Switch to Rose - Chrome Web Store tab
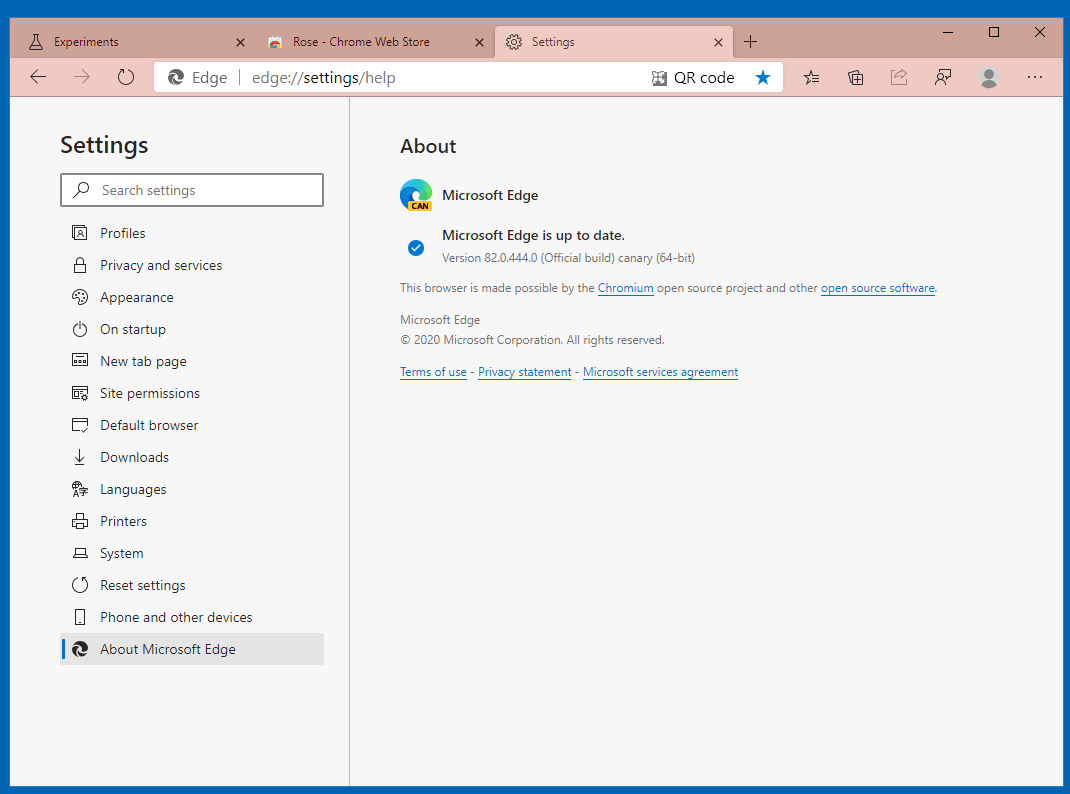This screenshot has height=794, width=1070. click(x=375, y=42)
